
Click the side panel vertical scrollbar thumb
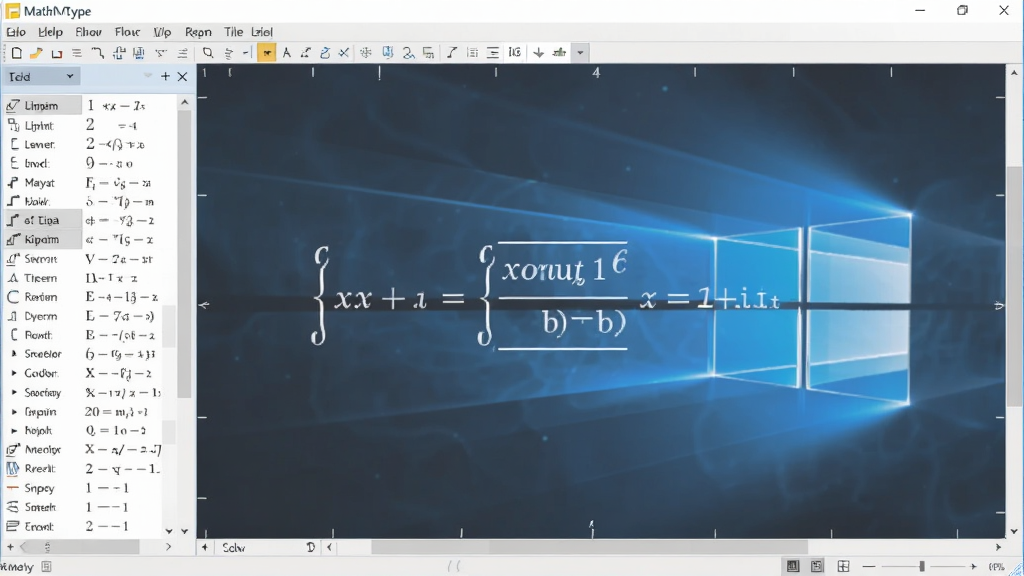coord(185,253)
